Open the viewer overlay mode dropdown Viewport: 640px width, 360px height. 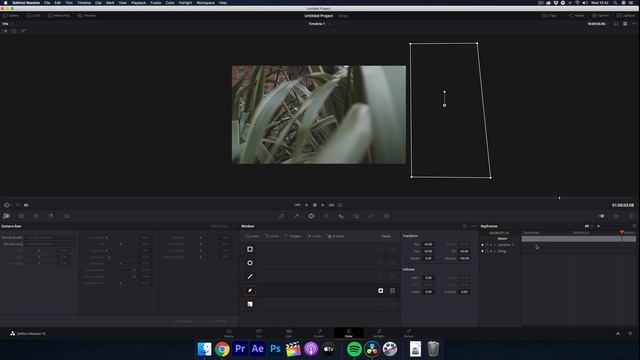coord(8,205)
